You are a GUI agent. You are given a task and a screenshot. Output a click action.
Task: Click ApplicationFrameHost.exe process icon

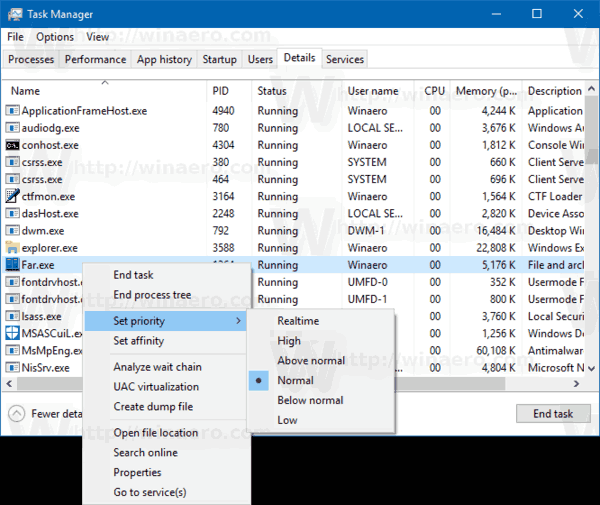[x=12, y=111]
